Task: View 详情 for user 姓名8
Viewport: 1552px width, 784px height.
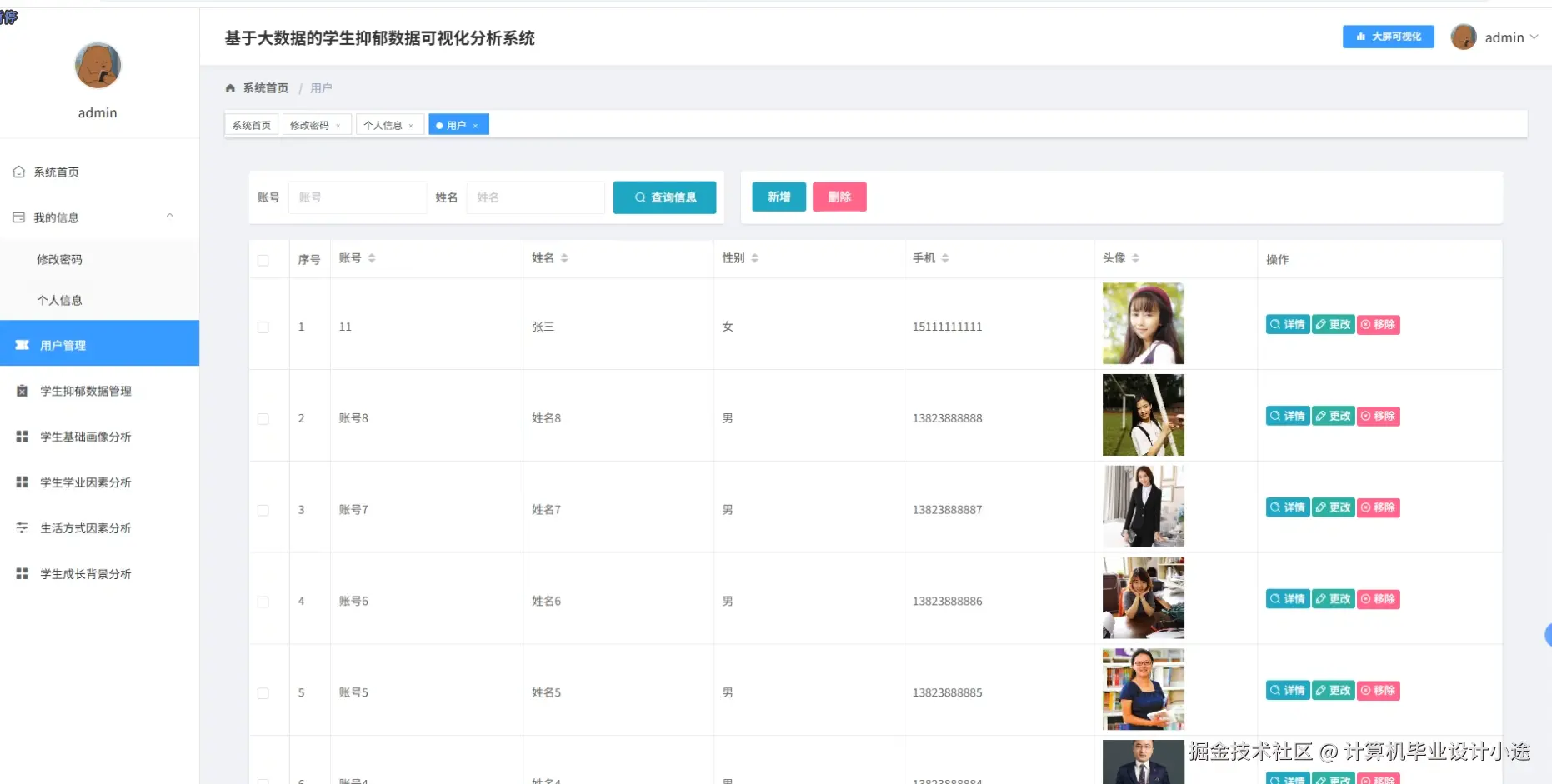Action: pos(1288,416)
